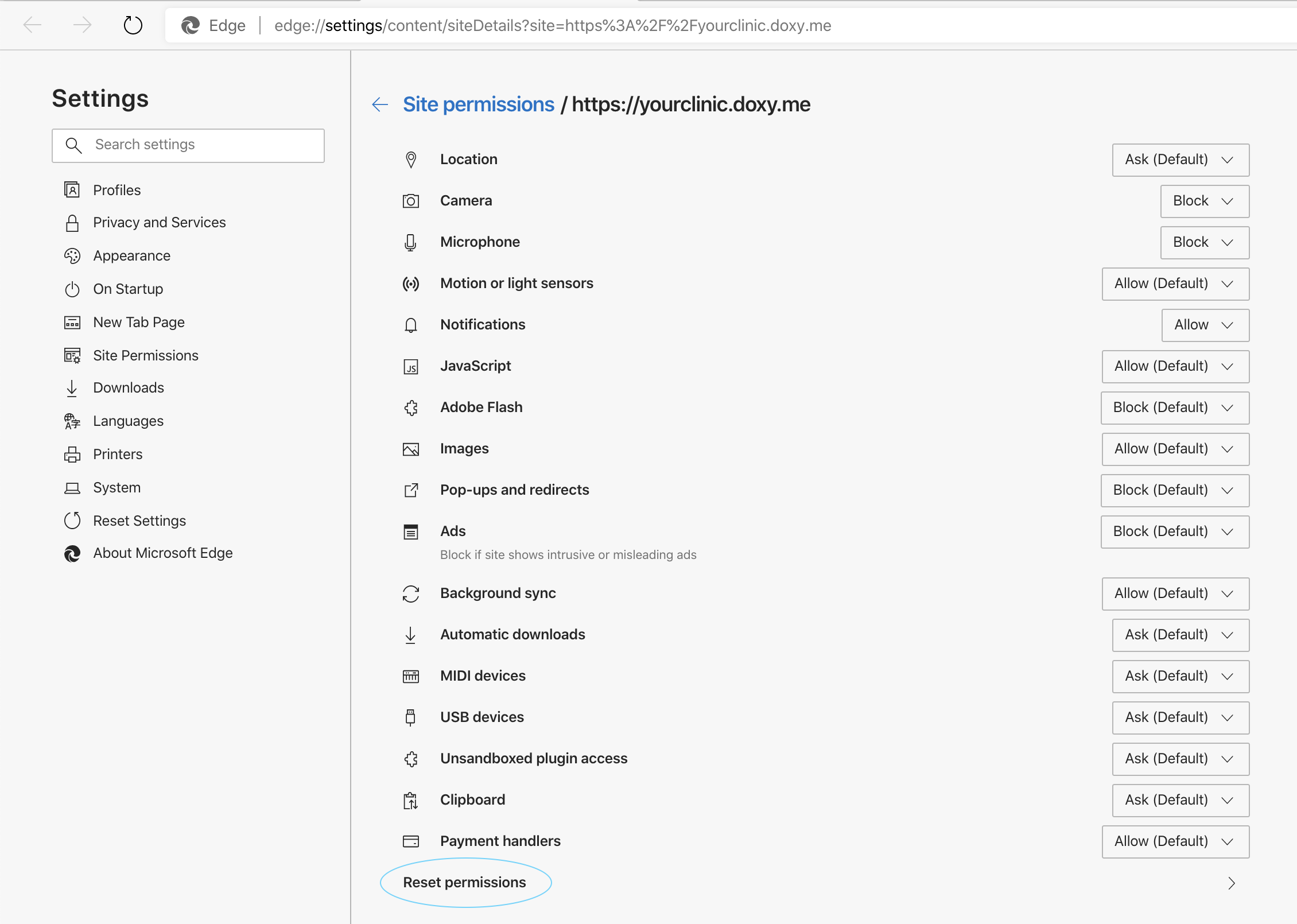
Task: Click the Reset permissions button
Action: tap(464, 883)
